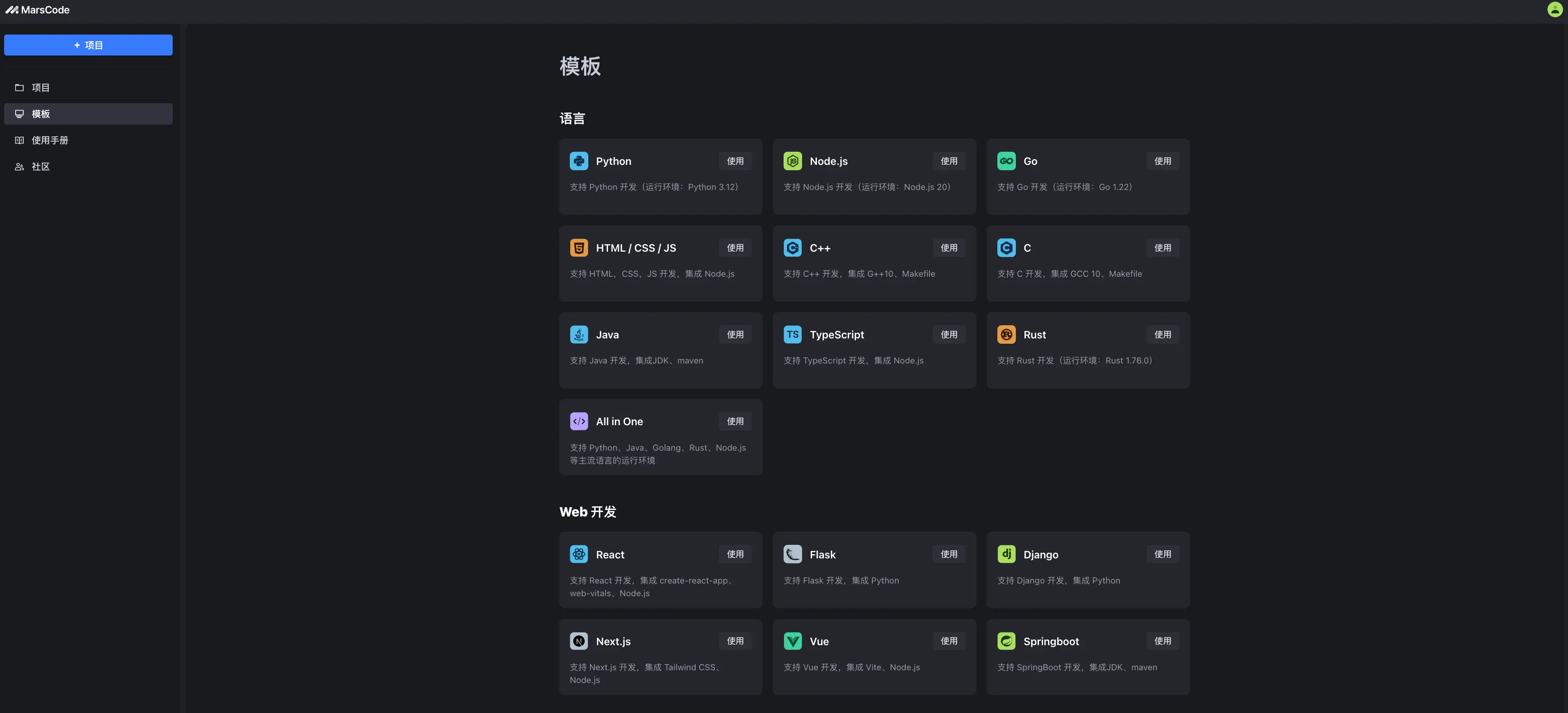Select 使用手册 in the sidebar
1568x713 pixels.
[49, 140]
